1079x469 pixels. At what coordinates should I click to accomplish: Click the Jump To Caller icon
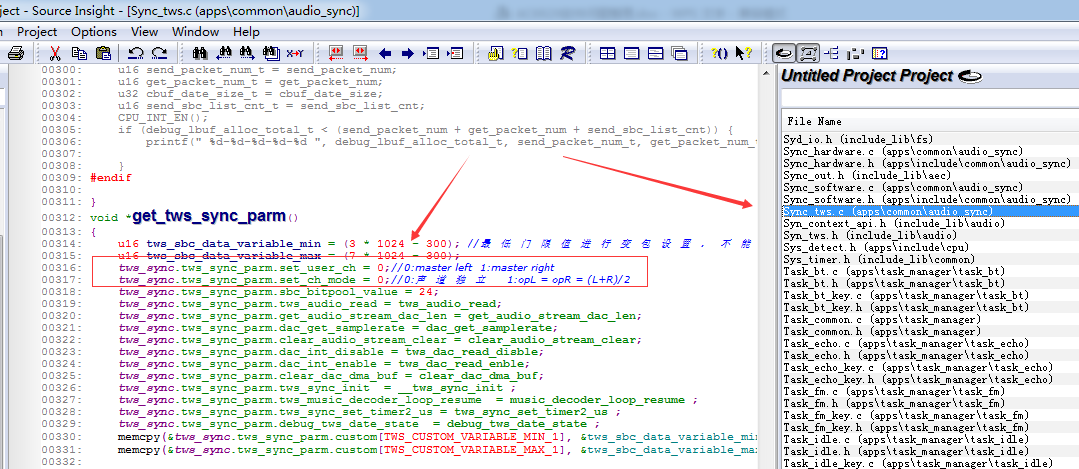point(455,53)
